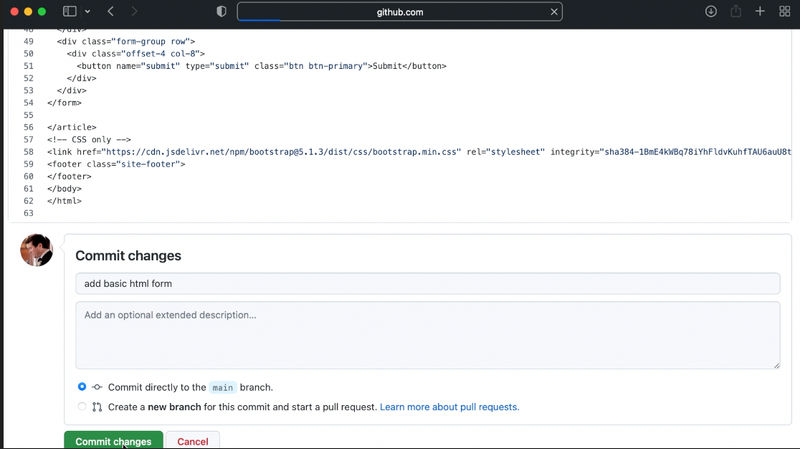Image resolution: width=800 pixels, height=449 pixels.
Task: Go forward with the right arrow
Action: point(134,11)
